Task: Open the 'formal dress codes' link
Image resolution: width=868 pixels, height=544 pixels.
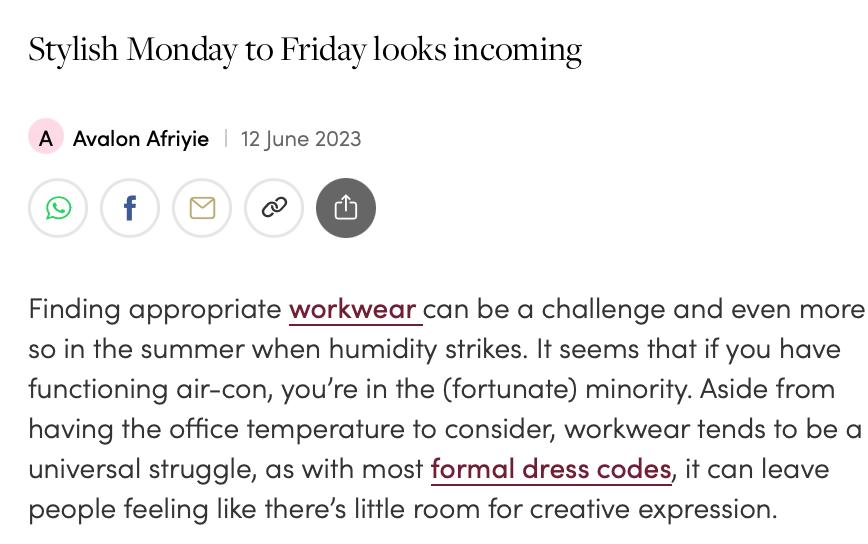Action: pyautogui.click(x=551, y=468)
